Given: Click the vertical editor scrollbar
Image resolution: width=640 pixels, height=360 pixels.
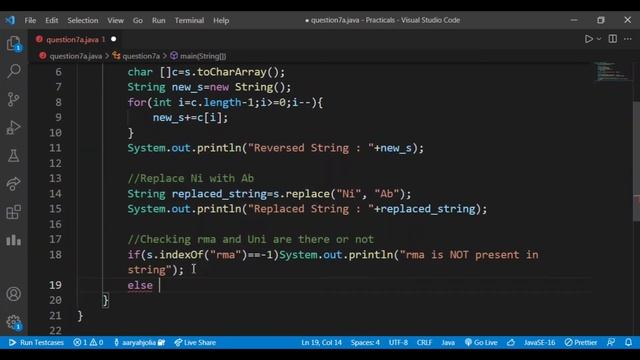Looking at the screenshot, I should [636, 161].
